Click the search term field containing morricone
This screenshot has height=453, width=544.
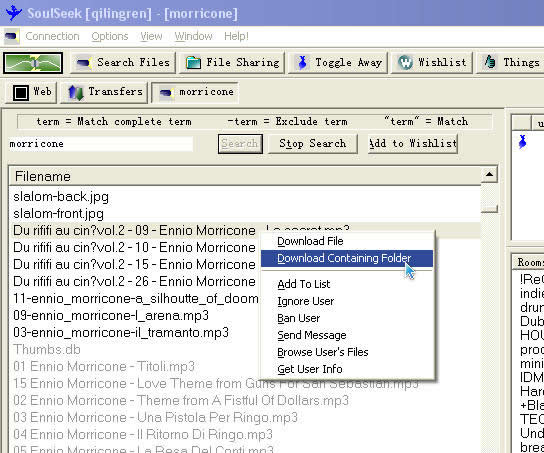coord(101,144)
